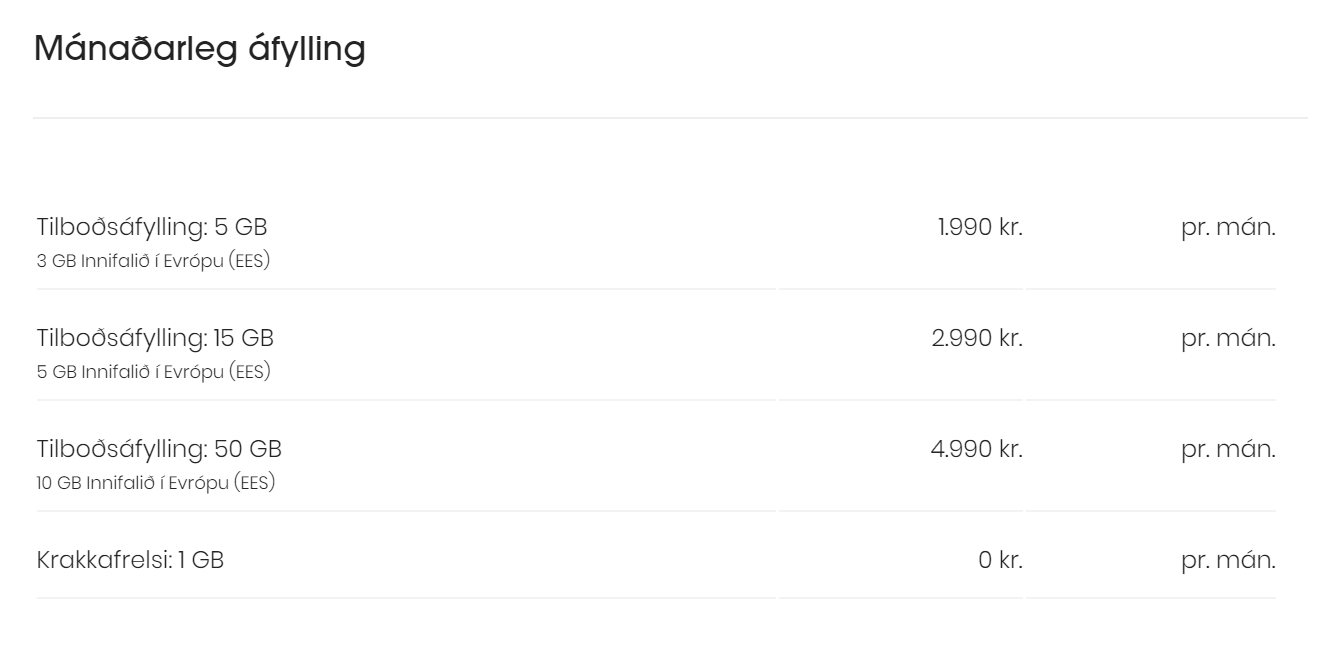Click pr. mán. in the 15 GB row
The width and height of the screenshot is (1335, 650).
[x=1228, y=339]
